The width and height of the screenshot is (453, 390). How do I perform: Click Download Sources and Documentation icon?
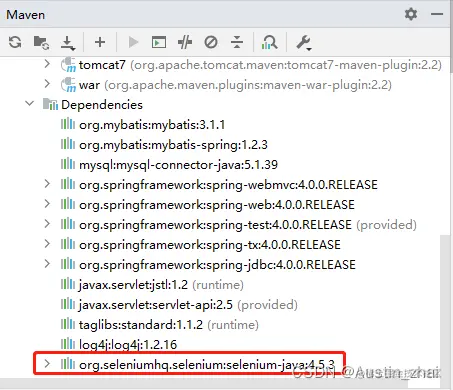[x=68, y=43]
